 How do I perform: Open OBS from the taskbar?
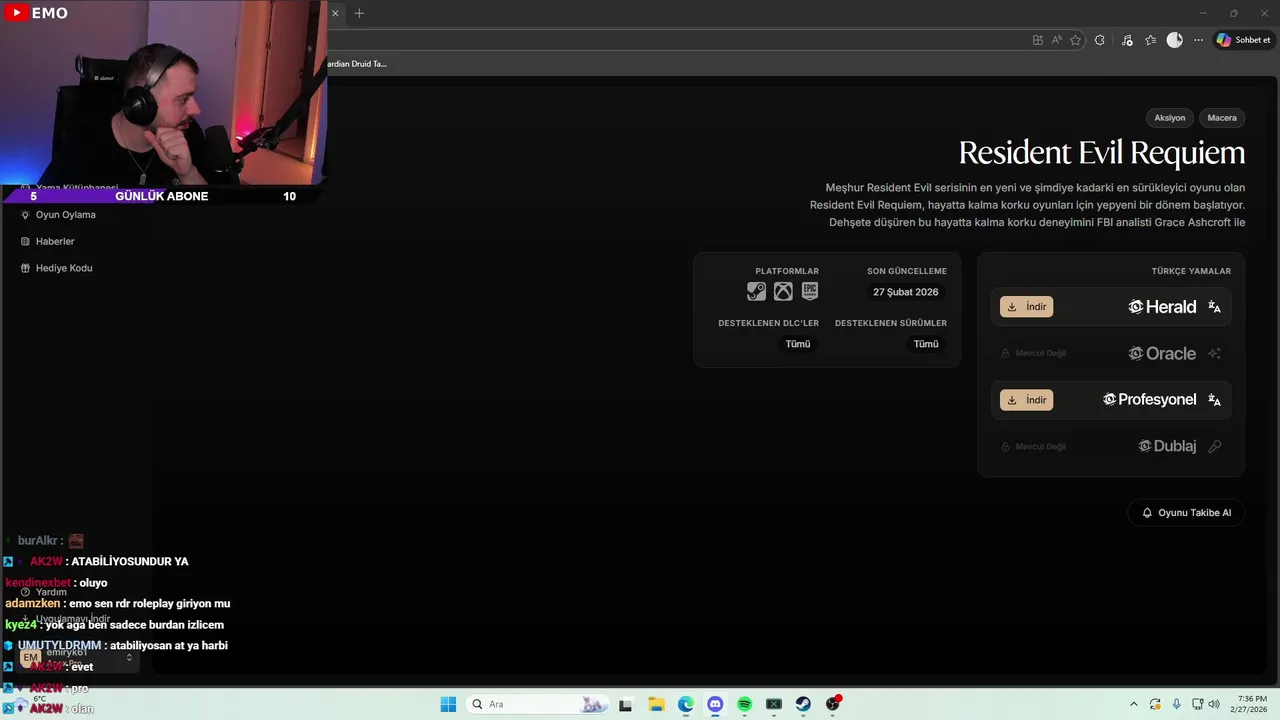click(x=833, y=704)
